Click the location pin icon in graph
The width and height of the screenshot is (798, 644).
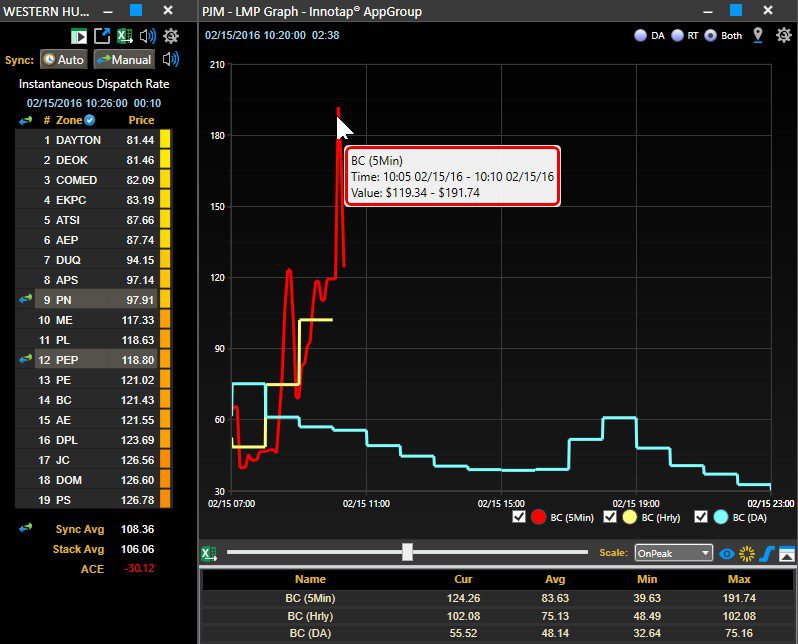coord(758,35)
